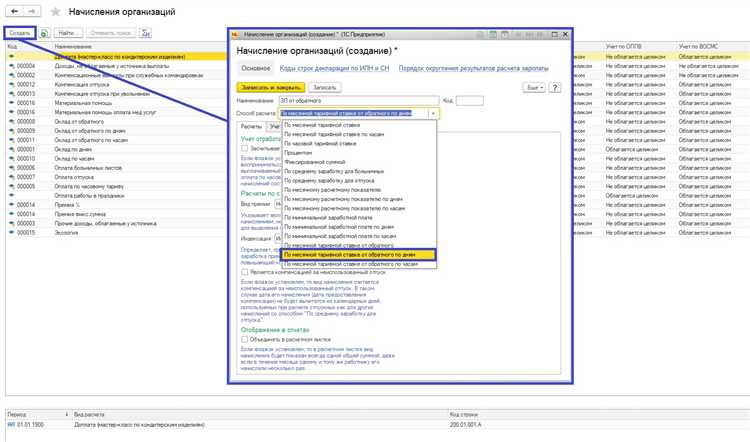The height and width of the screenshot is (442, 750).
Task: Choose По месячному расчетному показателю по дням
Action: click(x=359, y=199)
